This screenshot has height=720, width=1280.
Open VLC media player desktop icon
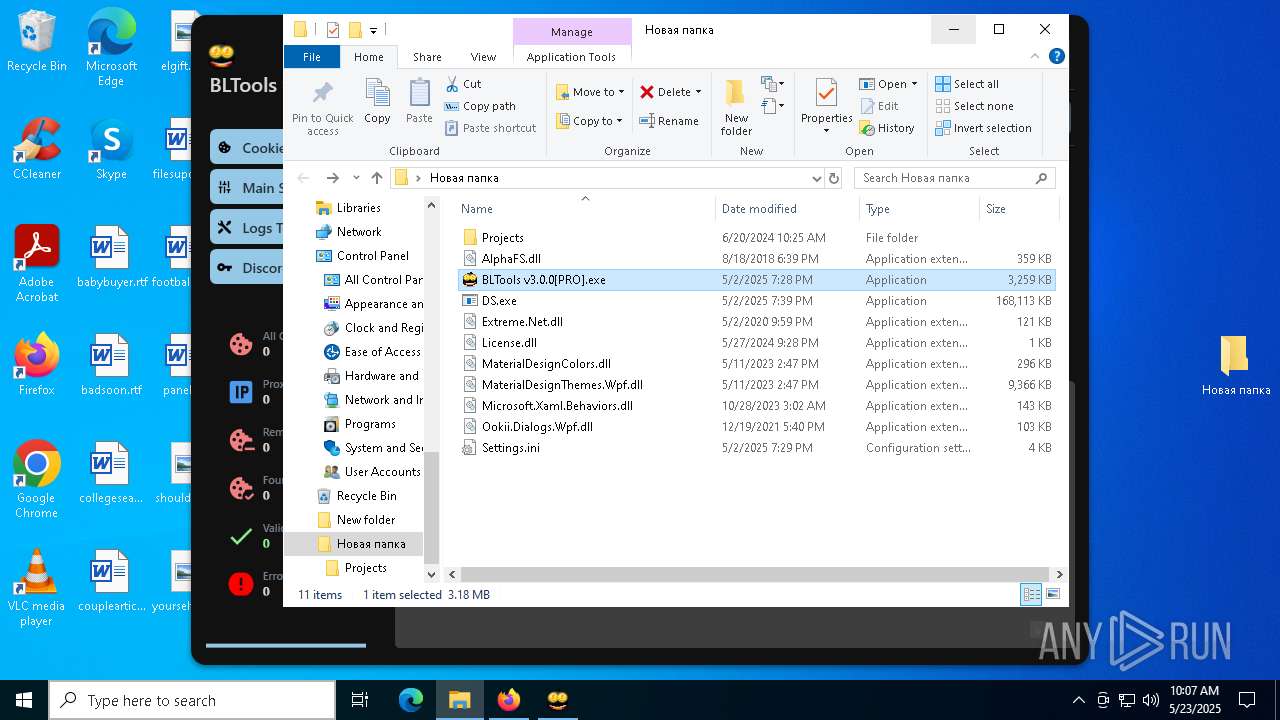37,588
